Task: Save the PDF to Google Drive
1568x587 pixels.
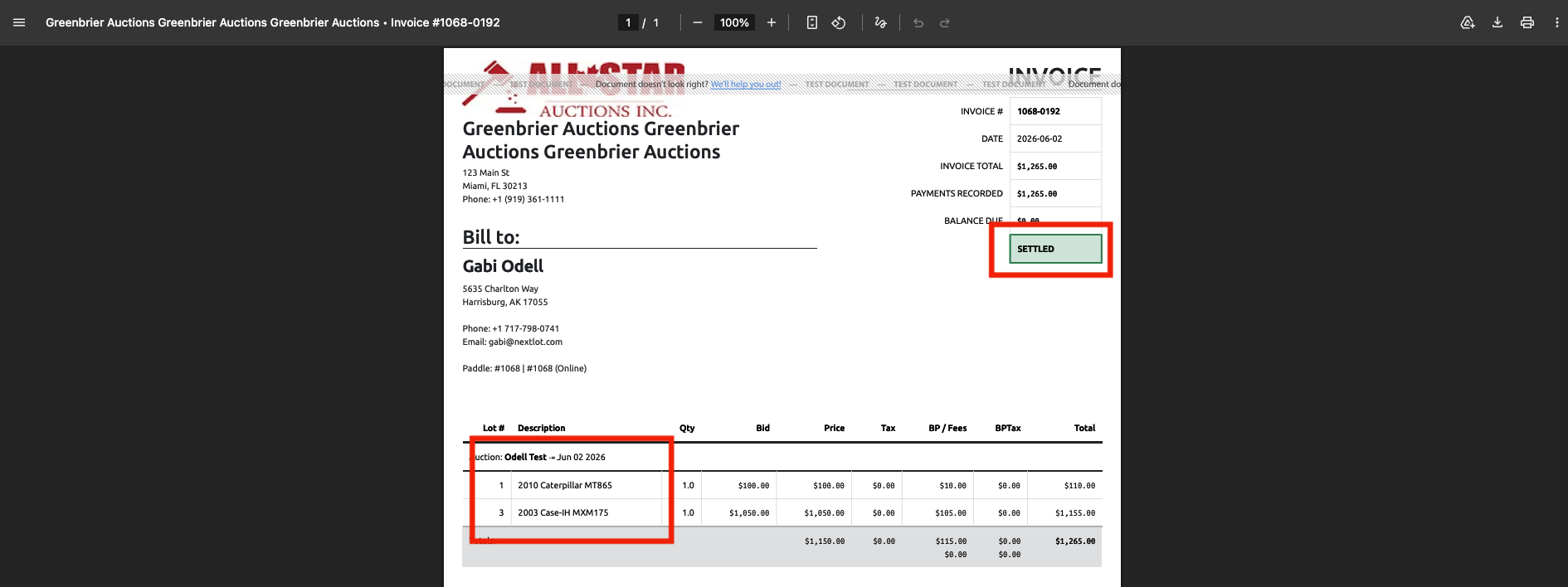Action: pyautogui.click(x=1468, y=22)
